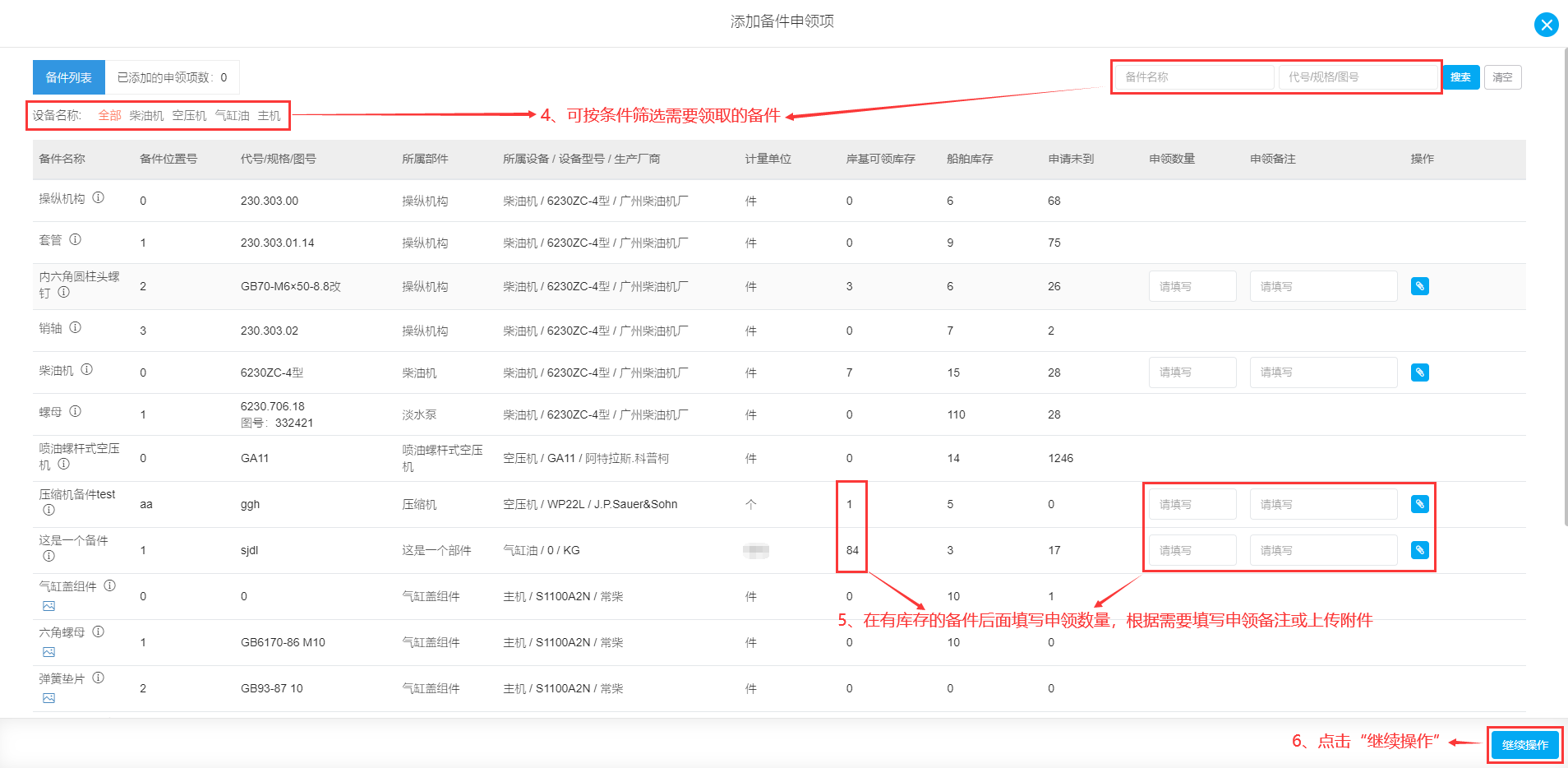The height and width of the screenshot is (768, 1568).
Task: Click the 110 船舶库存 value
Action: pos(956,414)
